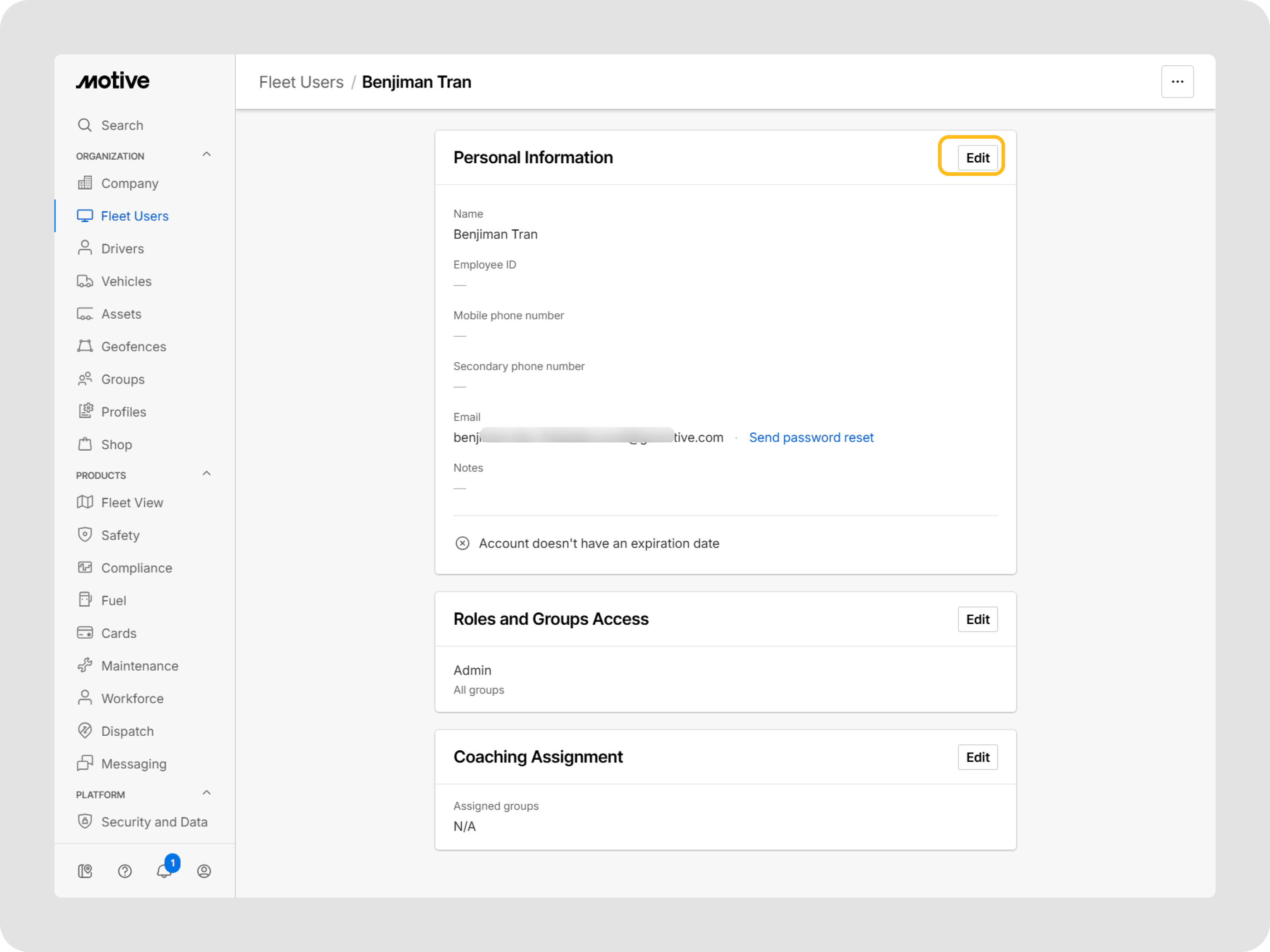Screen dimensions: 1270x952
Task: Edit Roles and Groups Access
Action: [x=977, y=619]
